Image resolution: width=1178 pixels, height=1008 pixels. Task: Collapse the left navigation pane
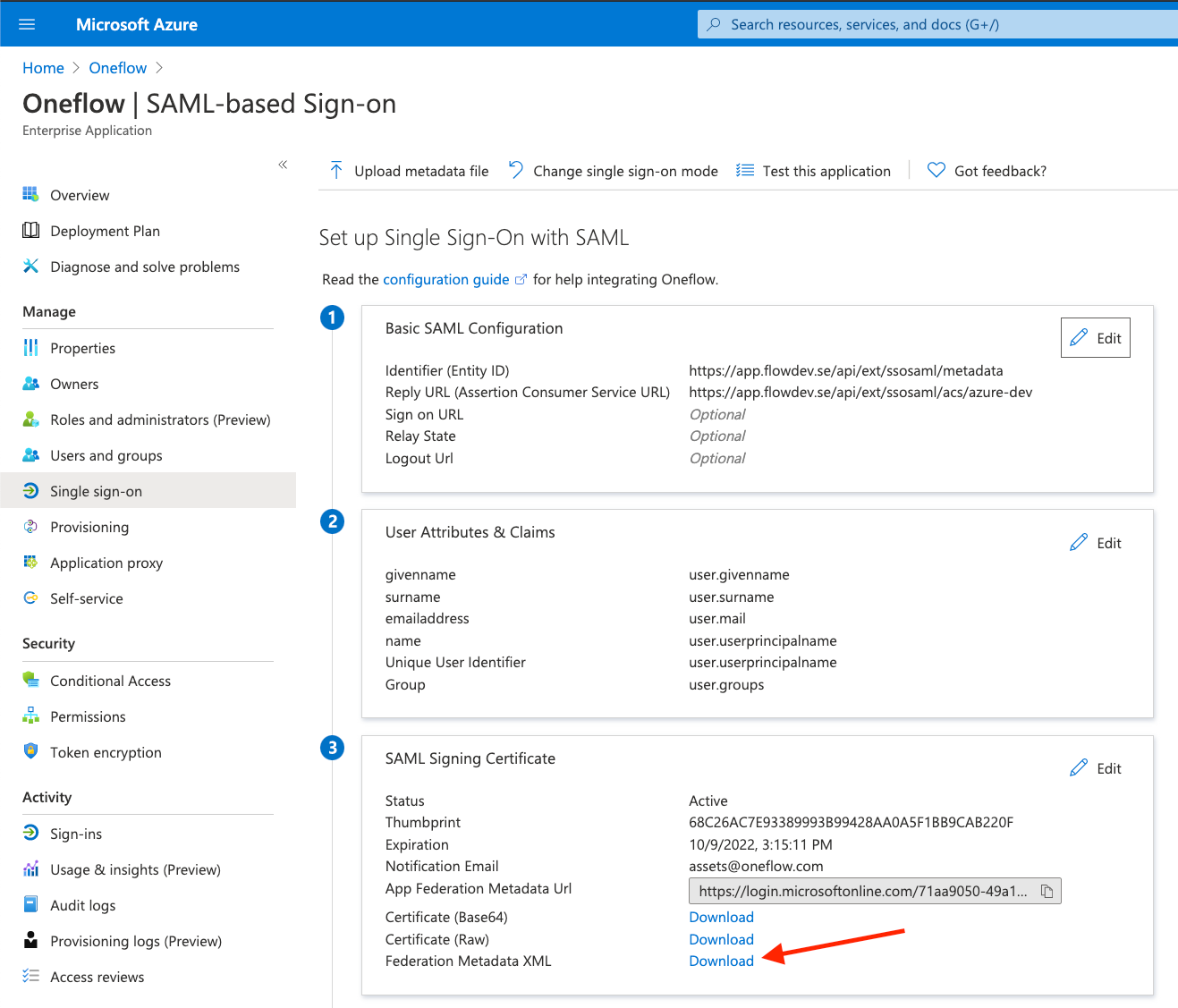pyautogui.click(x=283, y=165)
